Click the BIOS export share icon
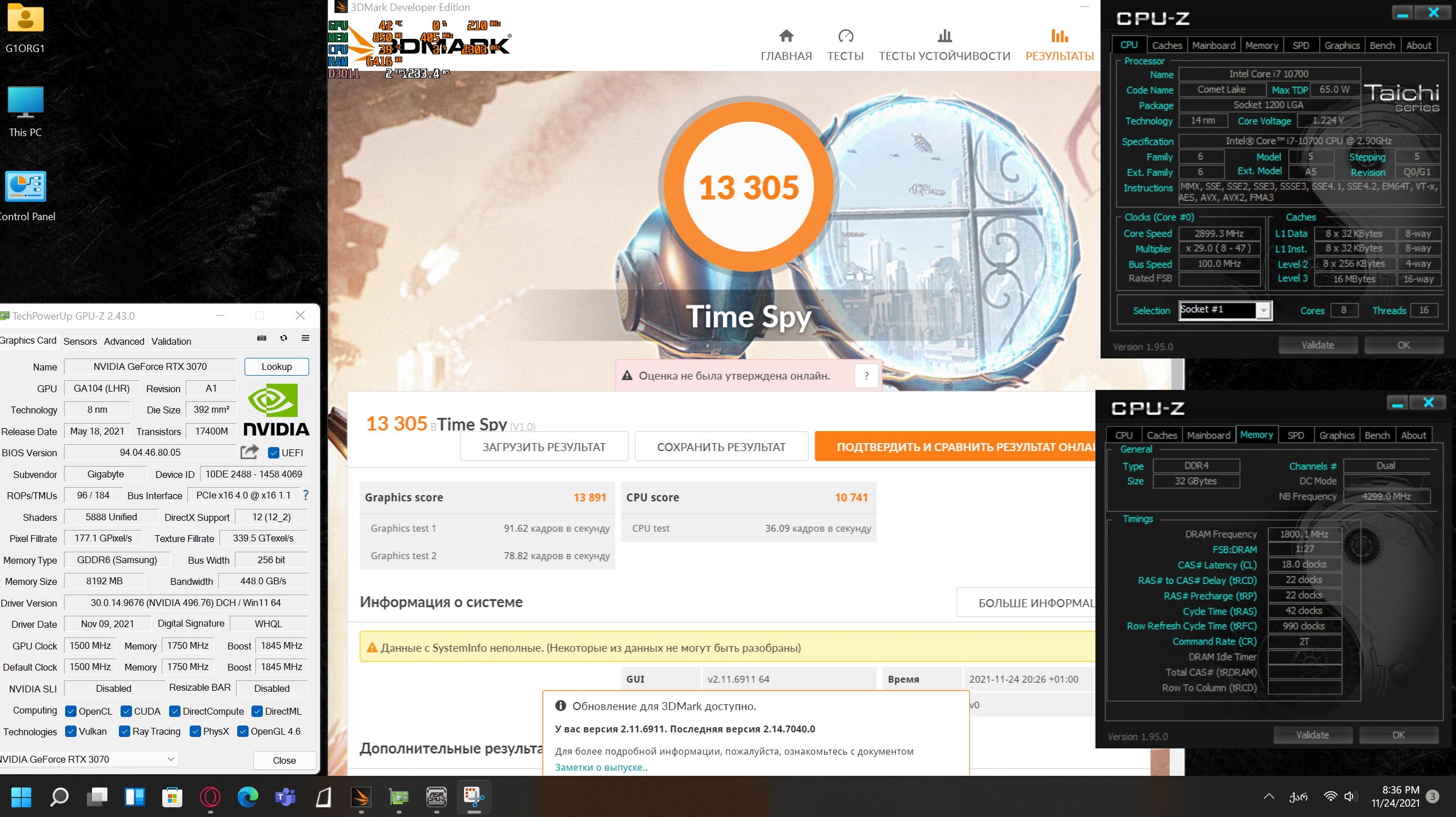Image resolution: width=1456 pixels, height=817 pixels. [249, 452]
